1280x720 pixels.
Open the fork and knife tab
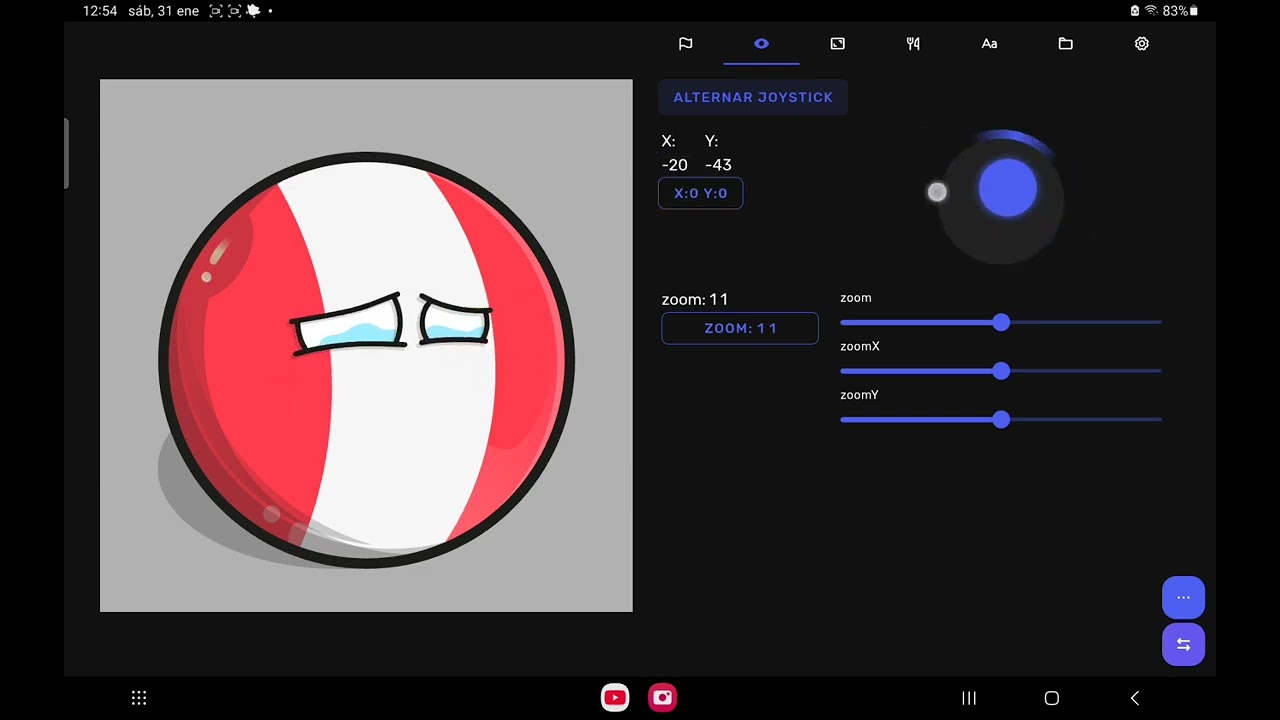click(913, 44)
